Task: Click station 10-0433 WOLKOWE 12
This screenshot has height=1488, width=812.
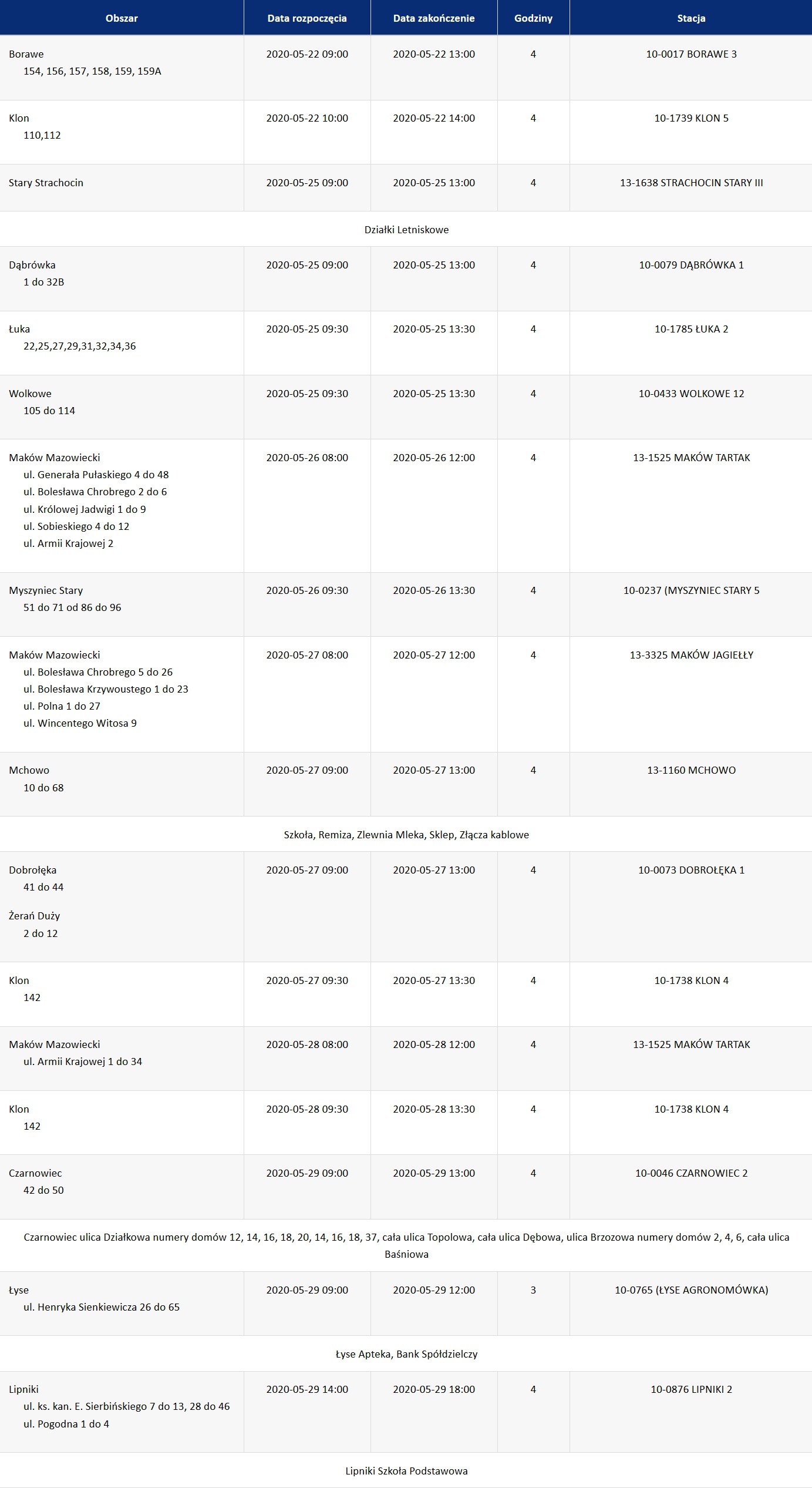Action: (691, 394)
